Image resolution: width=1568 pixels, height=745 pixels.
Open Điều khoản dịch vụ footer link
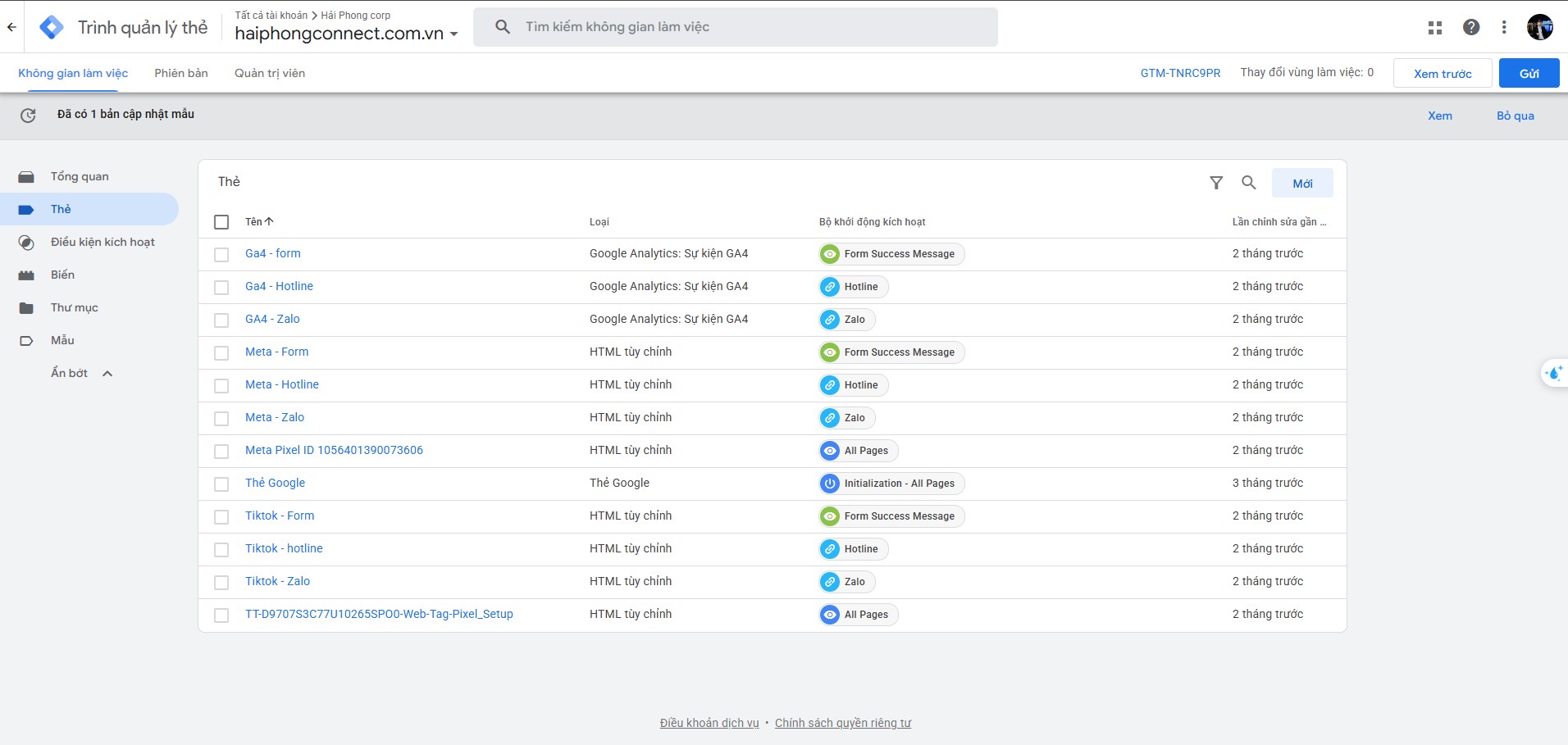coord(709,723)
